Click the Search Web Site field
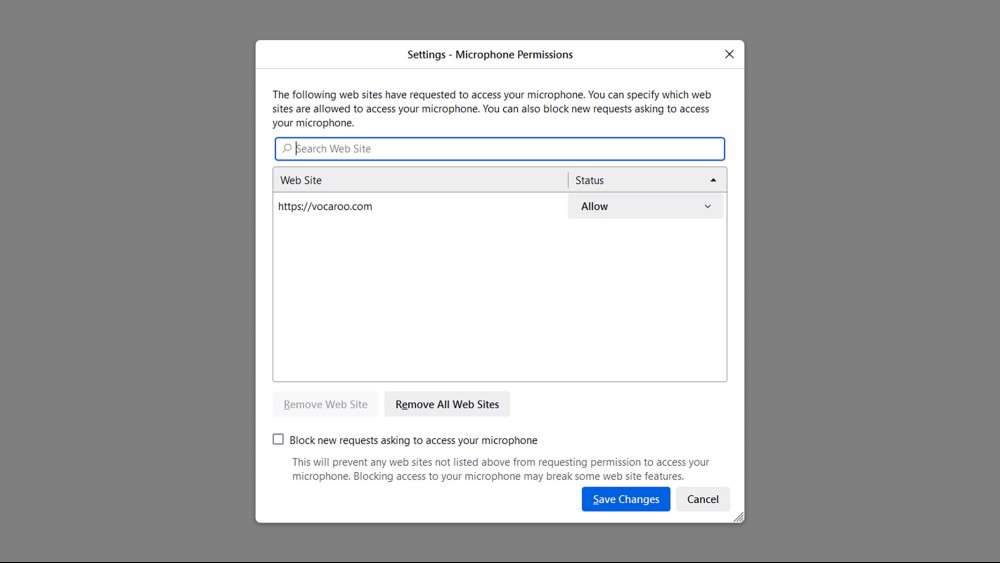The height and width of the screenshot is (563, 1000). point(499,149)
